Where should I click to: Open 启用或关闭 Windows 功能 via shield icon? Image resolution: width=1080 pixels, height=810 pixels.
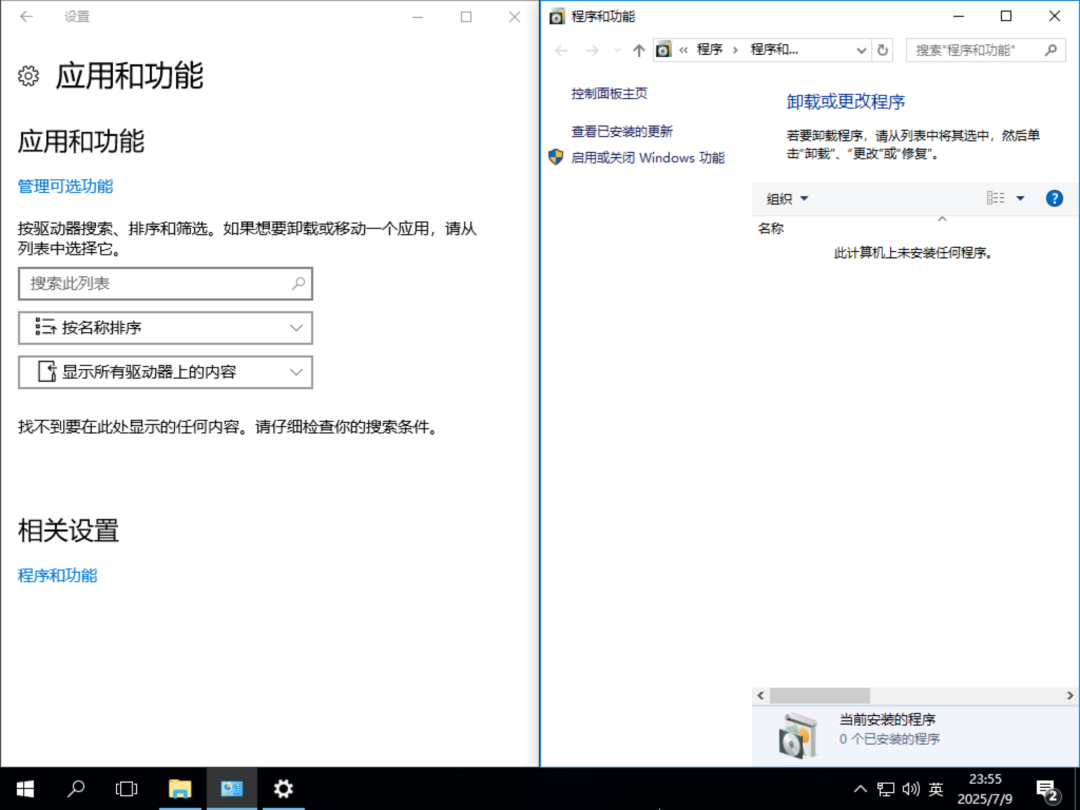646,157
